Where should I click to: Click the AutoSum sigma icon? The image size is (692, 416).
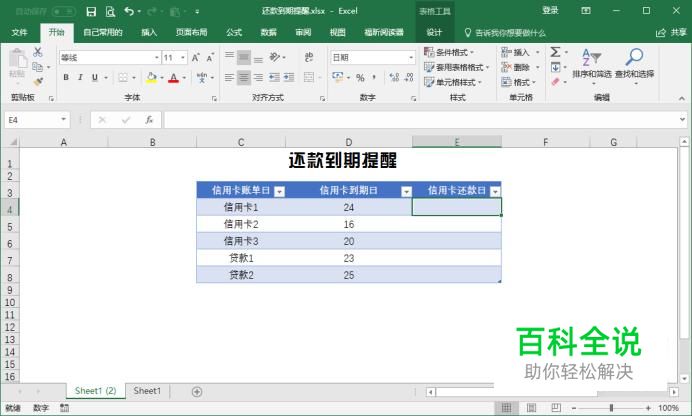pyautogui.click(x=555, y=52)
